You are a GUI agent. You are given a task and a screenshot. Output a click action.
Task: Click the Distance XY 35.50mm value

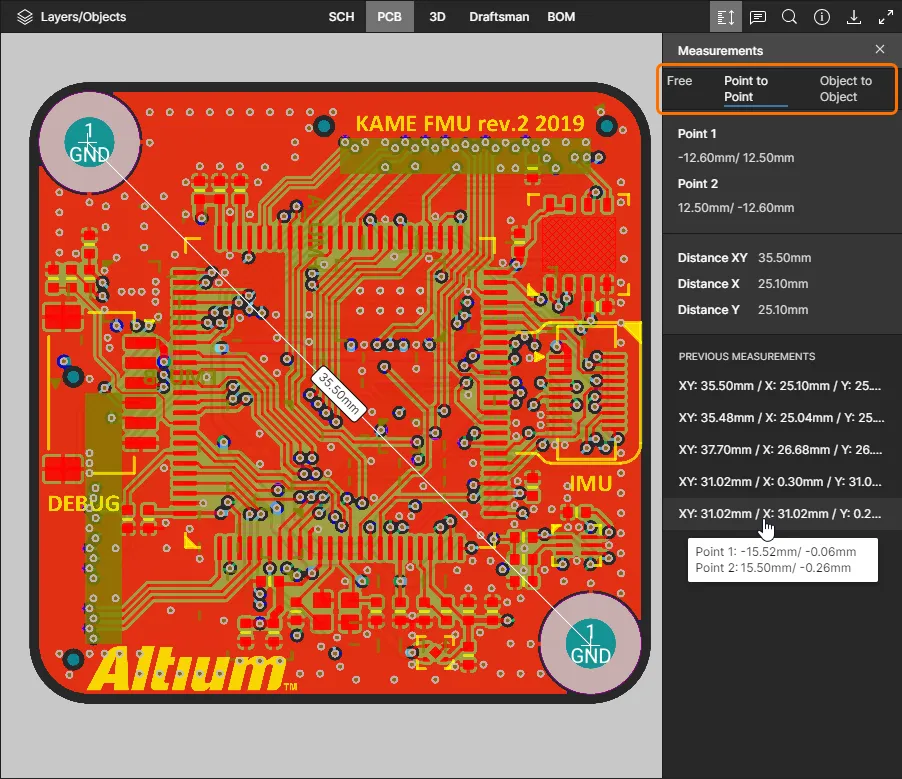pyautogui.click(x=784, y=258)
